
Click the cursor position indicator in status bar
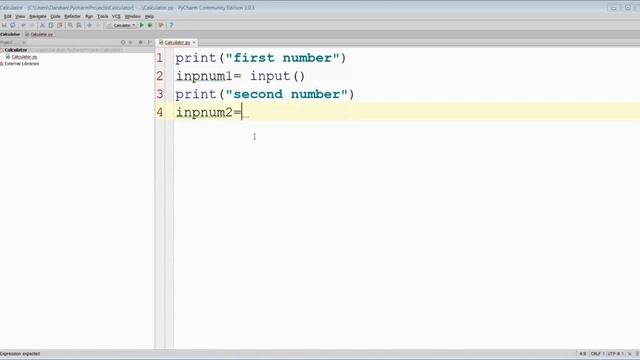click(x=583, y=354)
